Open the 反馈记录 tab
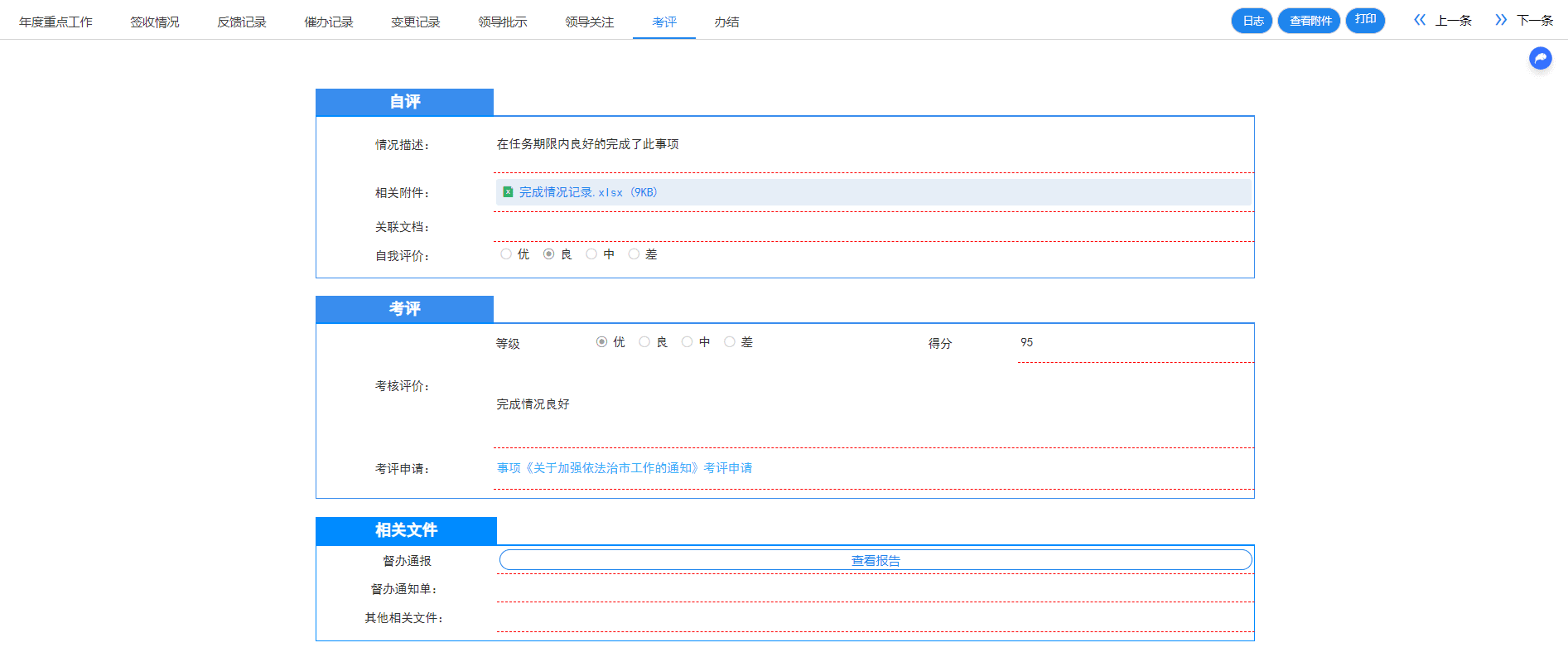This screenshot has height=662, width=1568. [242, 22]
